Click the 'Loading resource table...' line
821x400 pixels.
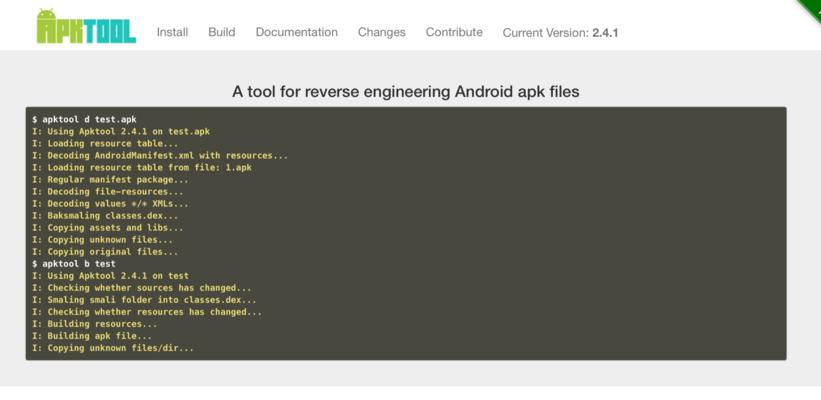(x=105, y=143)
